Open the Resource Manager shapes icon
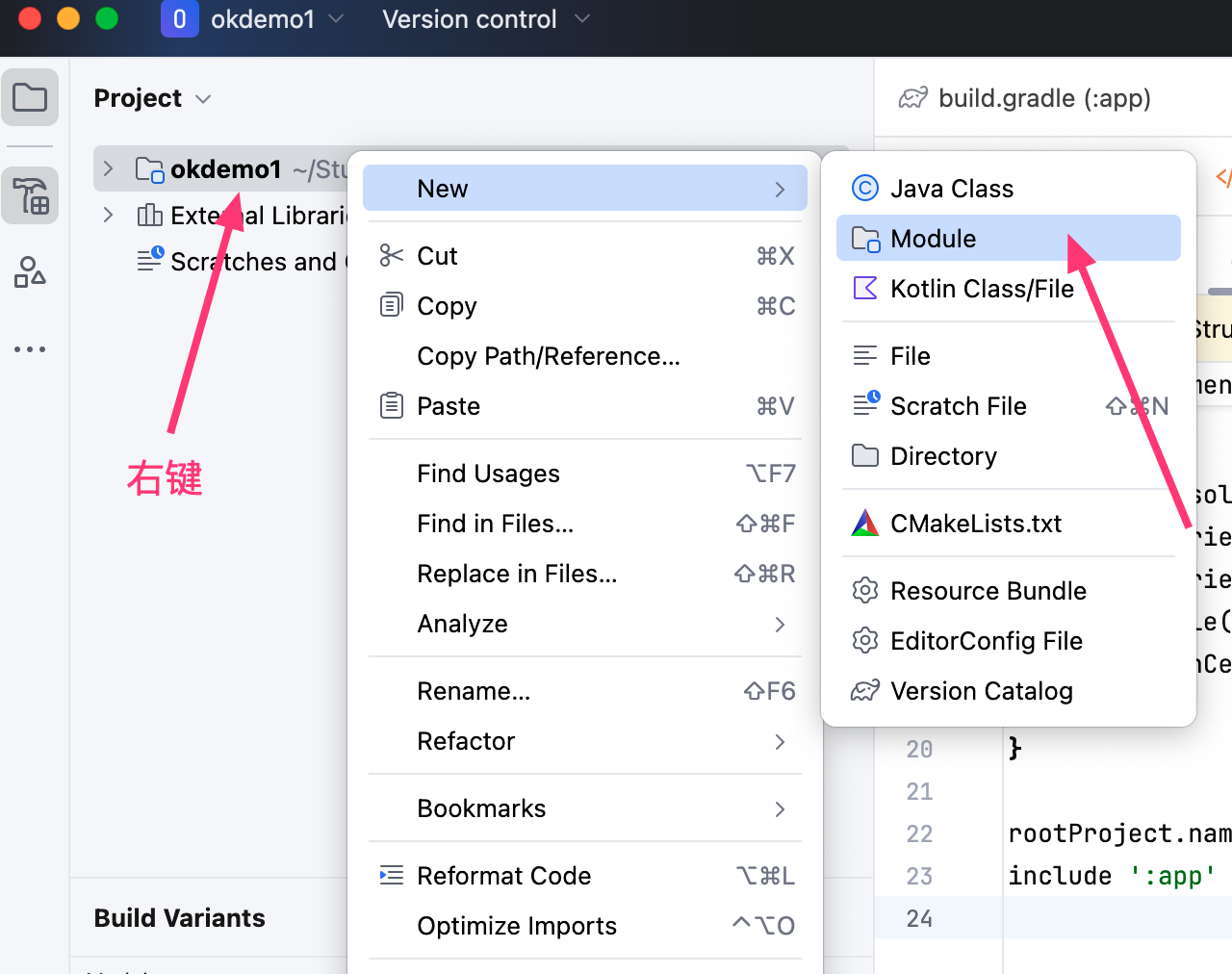The width and height of the screenshot is (1232, 974). (x=30, y=272)
